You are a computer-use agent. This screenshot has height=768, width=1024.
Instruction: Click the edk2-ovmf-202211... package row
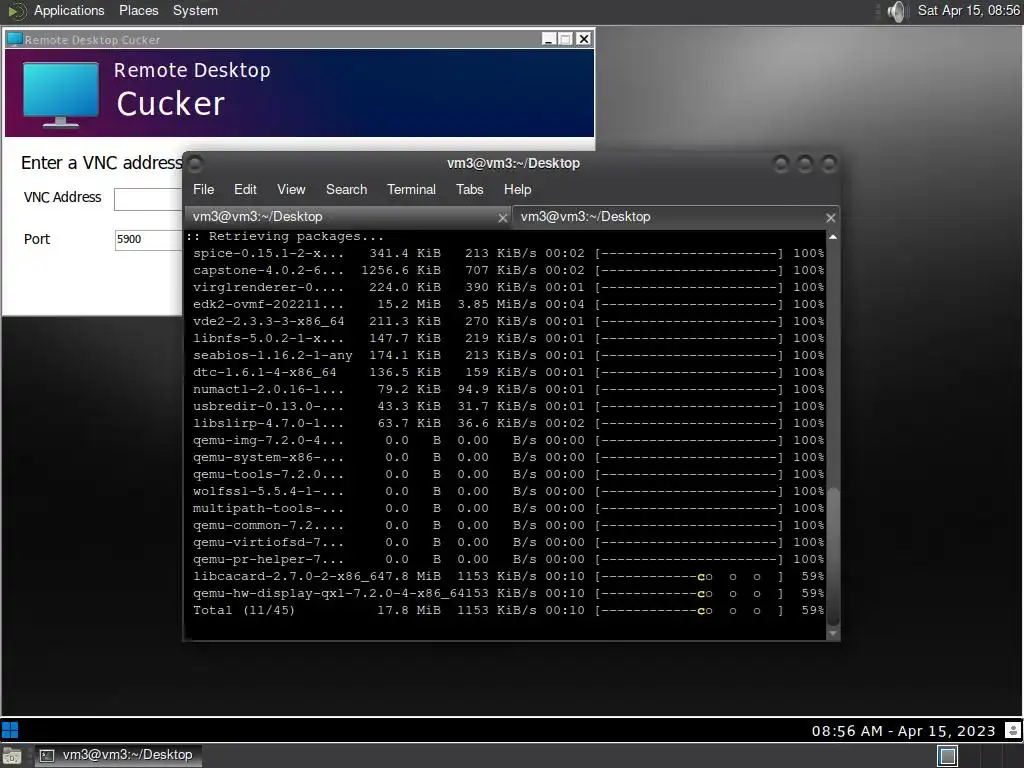pos(508,304)
